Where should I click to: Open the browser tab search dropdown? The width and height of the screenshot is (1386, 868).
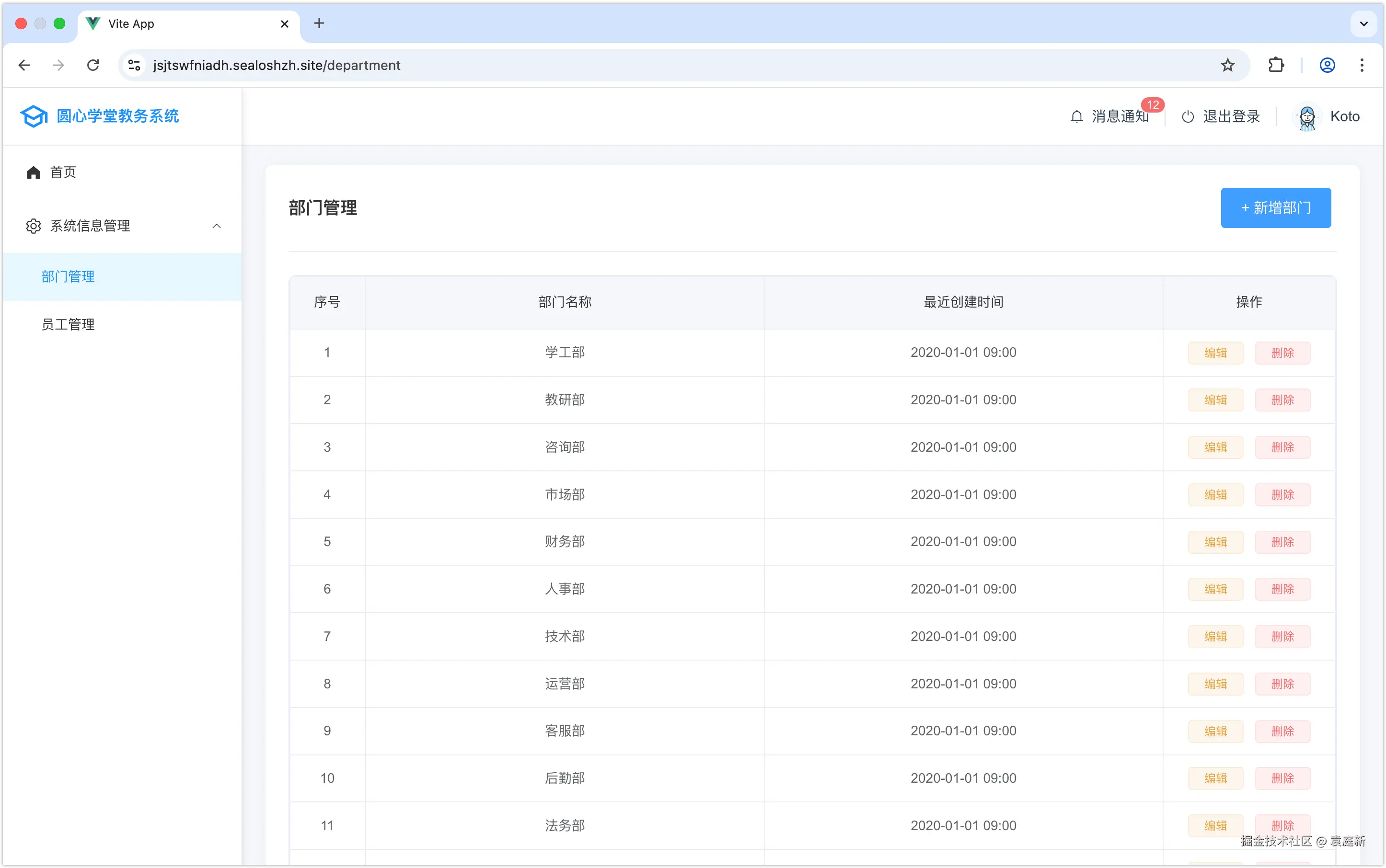[1363, 23]
